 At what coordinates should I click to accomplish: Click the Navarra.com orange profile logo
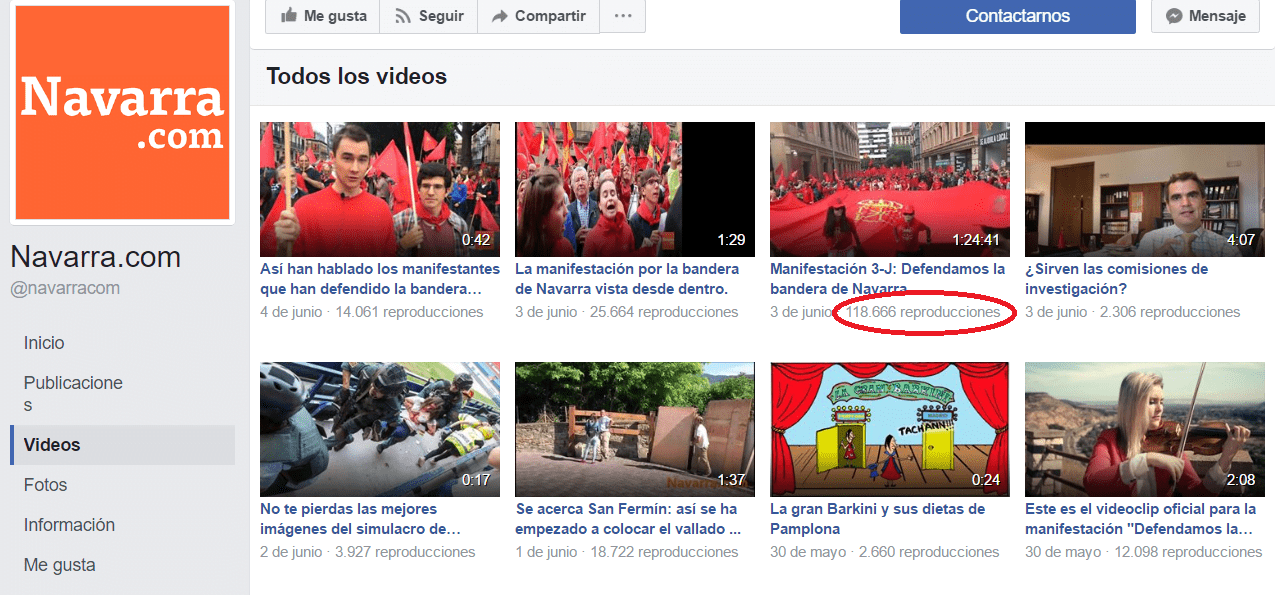(121, 111)
